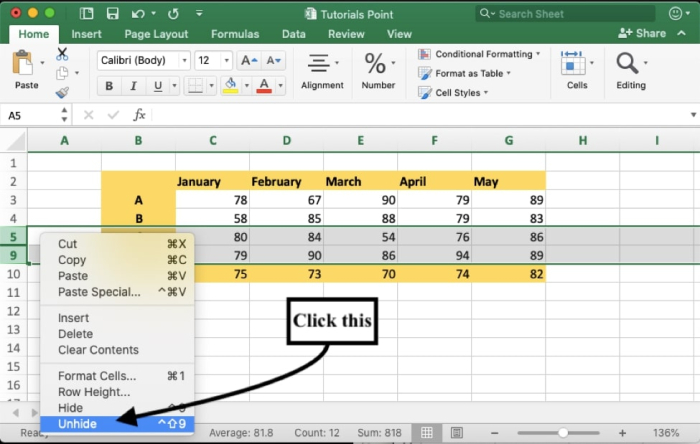The height and width of the screenshot is (444, 700).
Task: Apply the yellow fill color bucket
Action: coord(230,86)
